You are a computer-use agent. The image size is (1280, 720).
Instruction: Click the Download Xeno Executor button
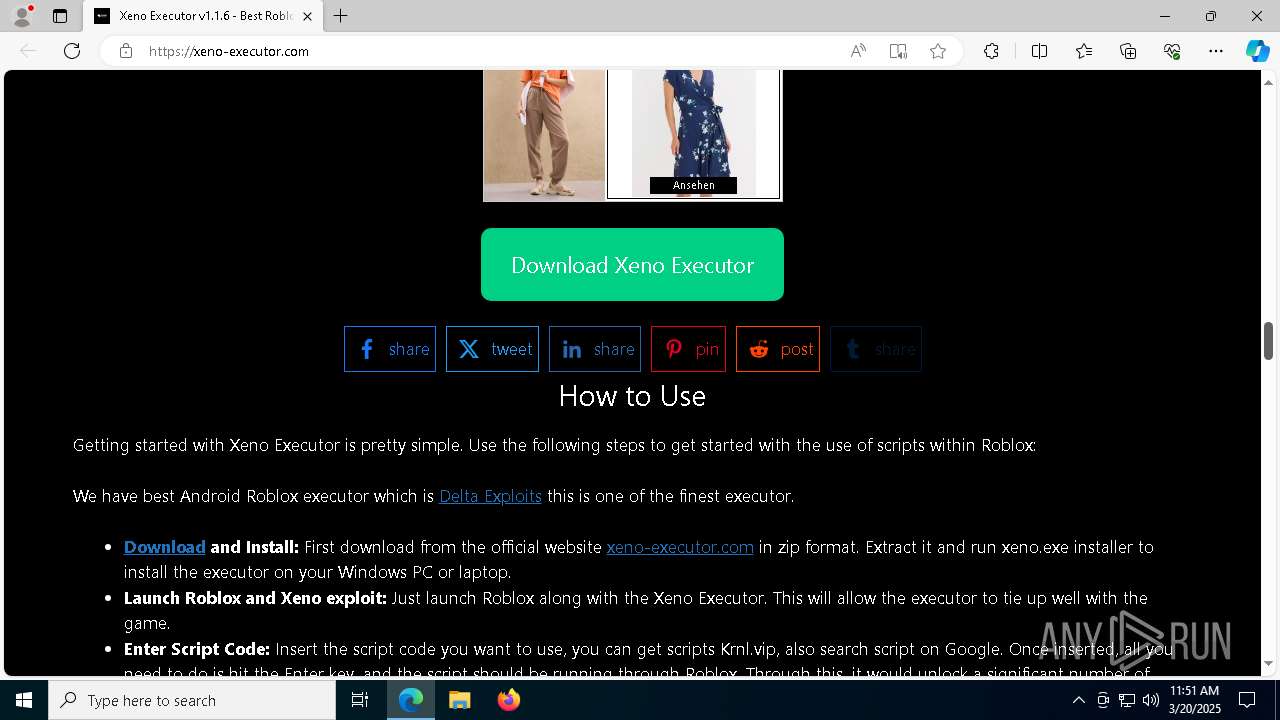[x=632, y=264]
